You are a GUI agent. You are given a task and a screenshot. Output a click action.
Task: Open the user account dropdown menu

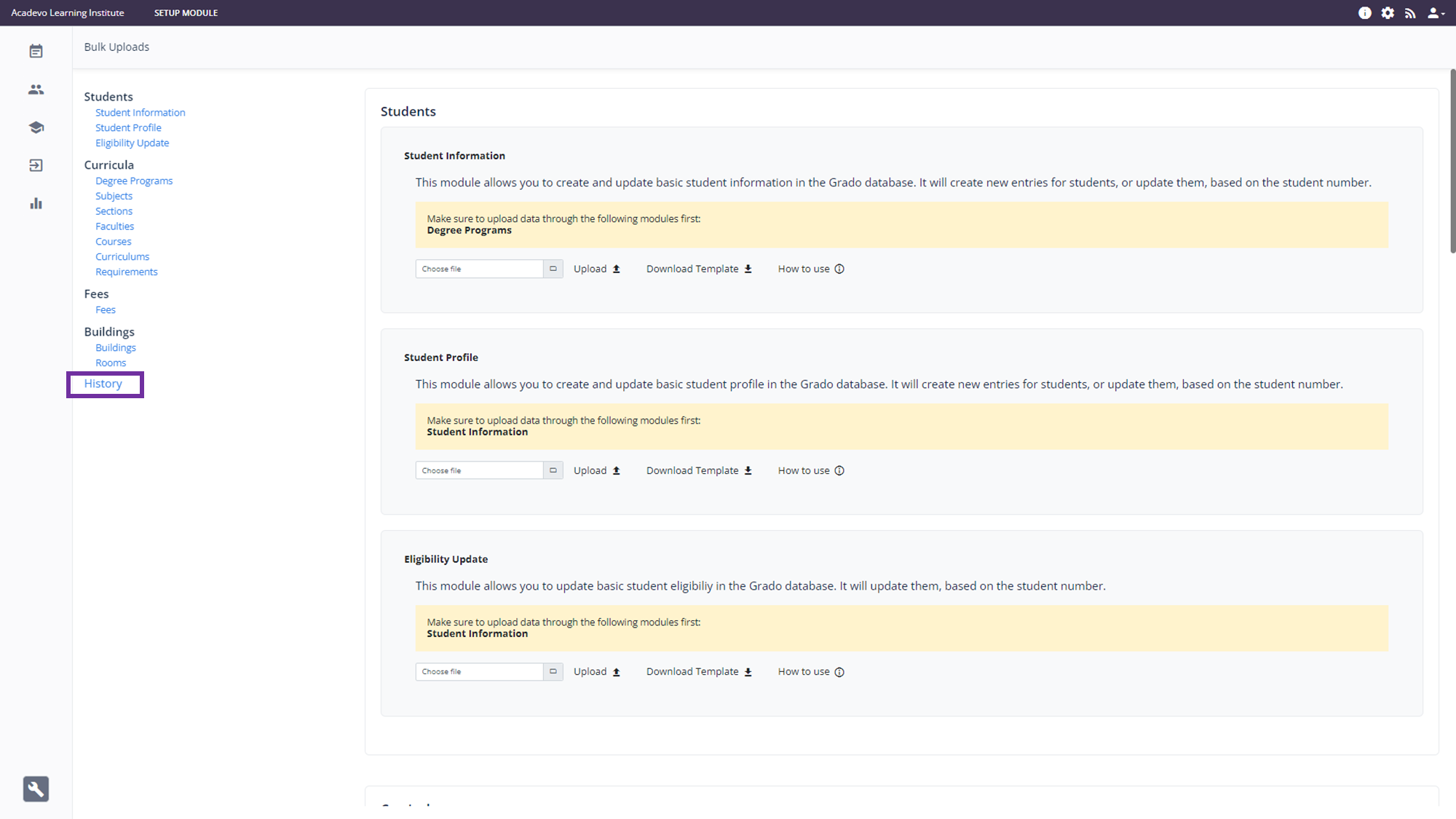[1435, 13]
